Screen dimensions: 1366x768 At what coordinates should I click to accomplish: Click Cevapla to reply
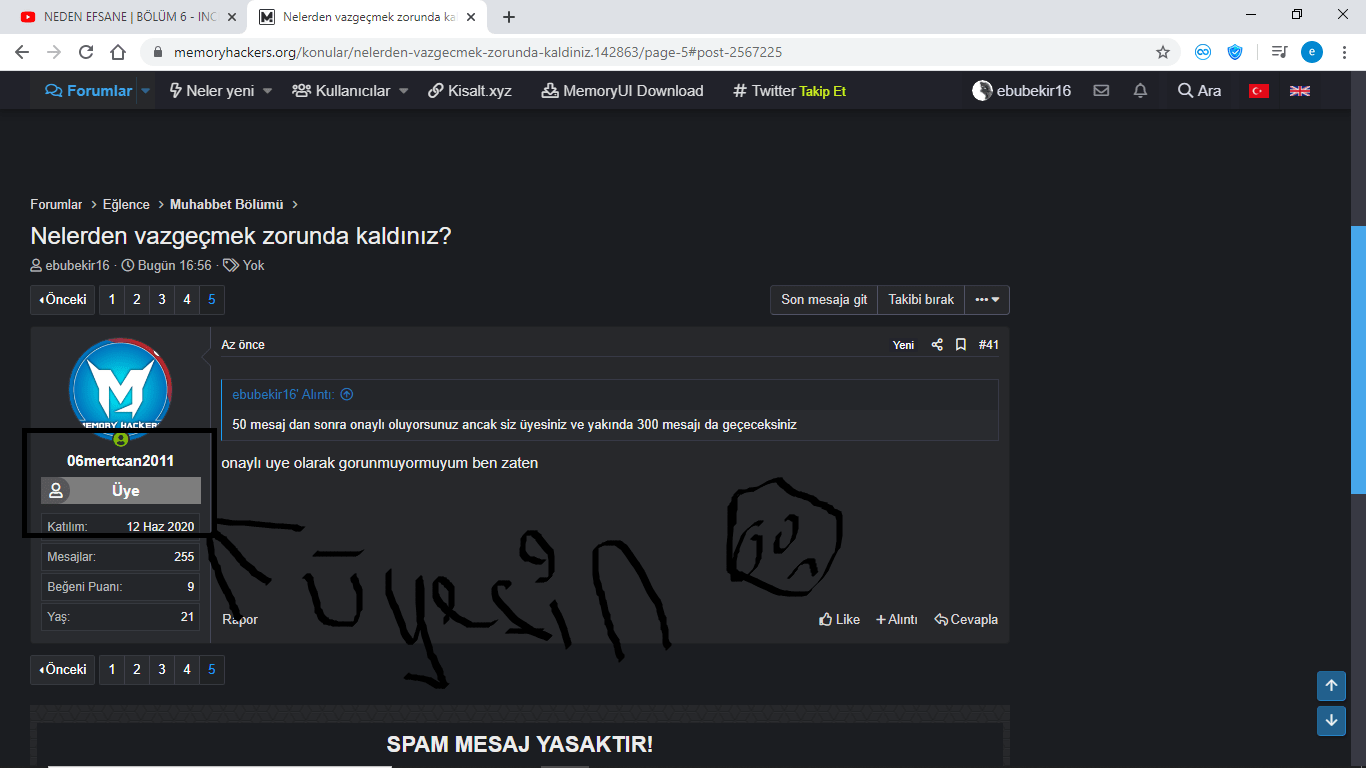(966, 619)
